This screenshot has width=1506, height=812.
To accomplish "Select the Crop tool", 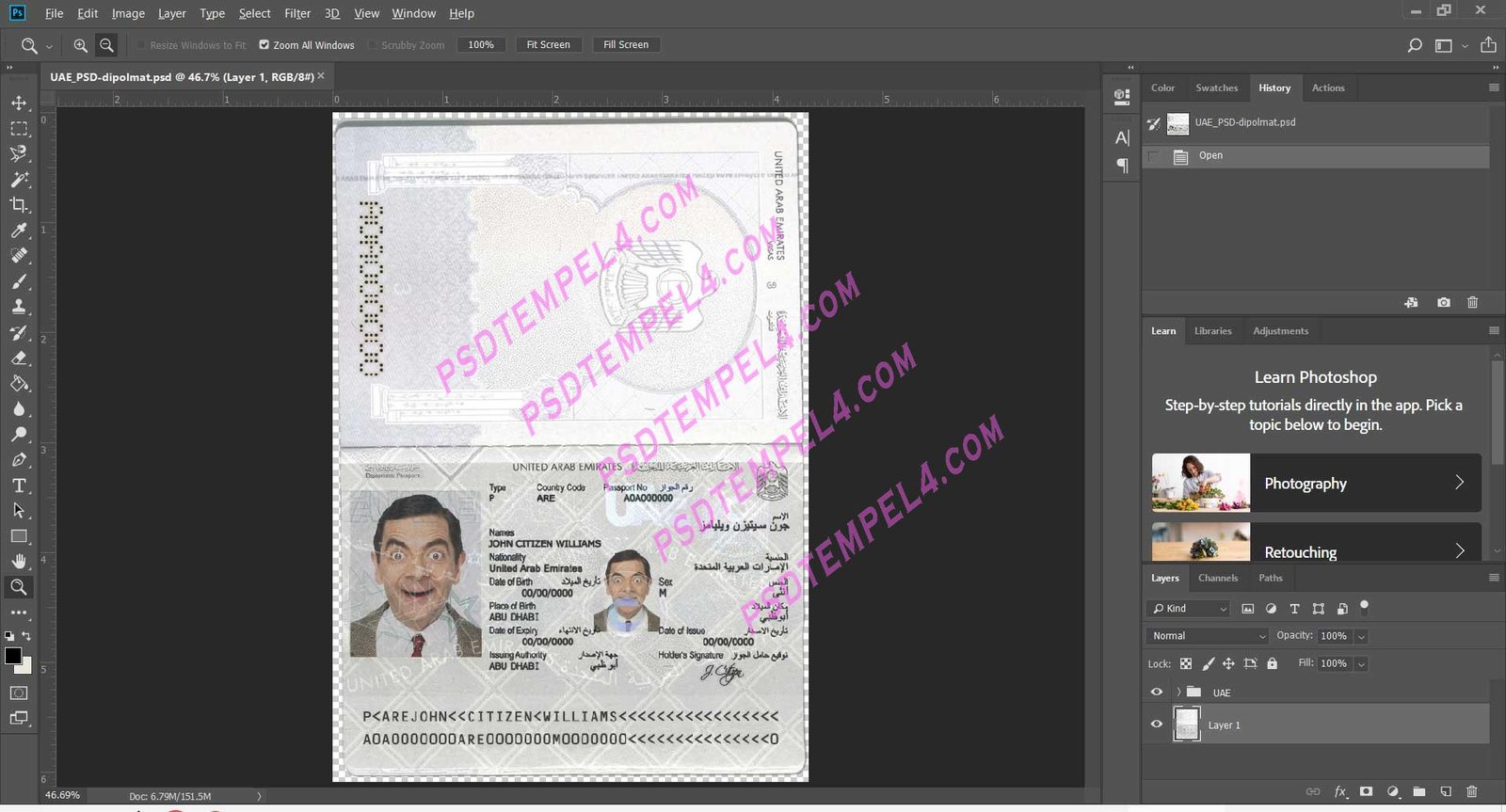I will [x=19, y=204].
